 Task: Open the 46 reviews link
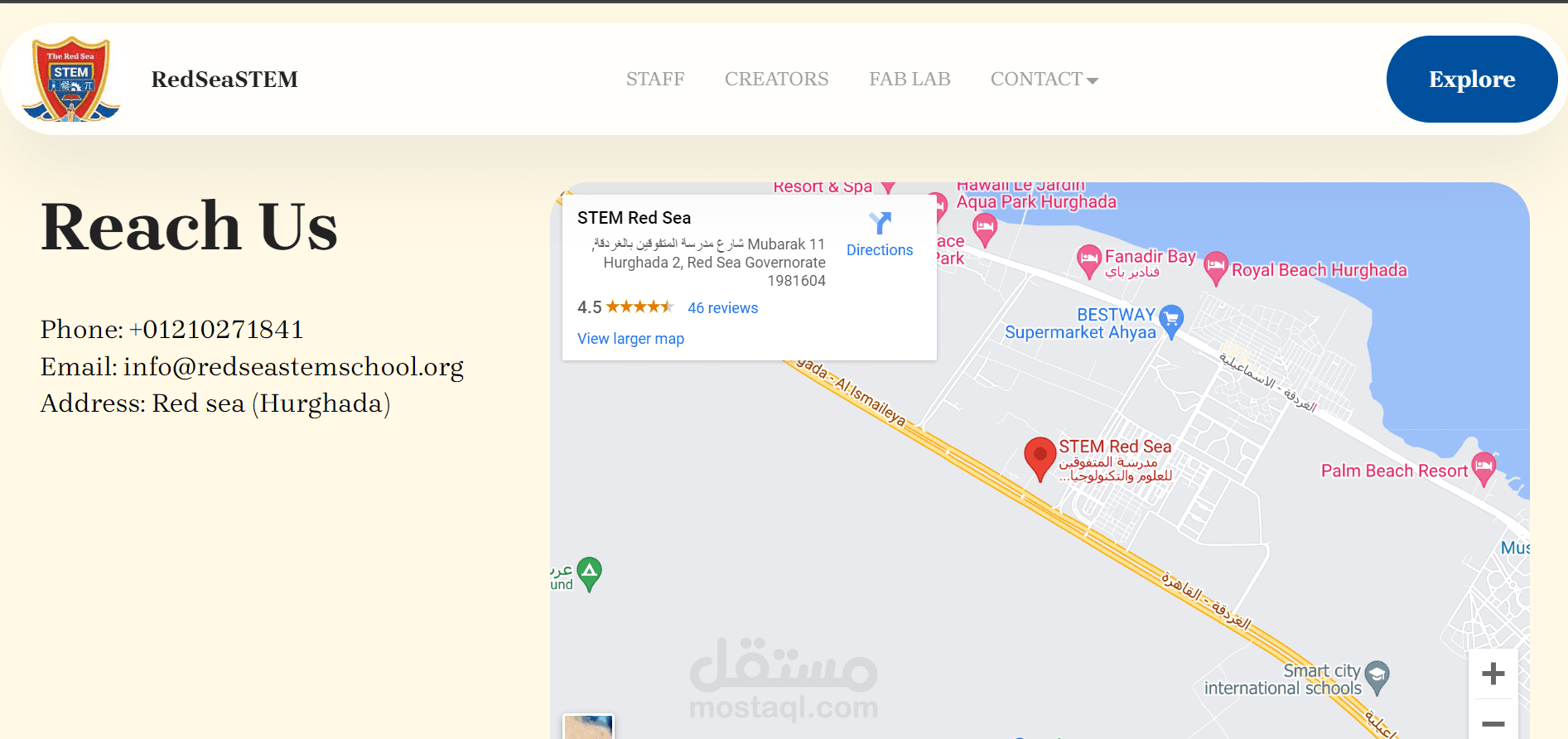tap(722, 308)
